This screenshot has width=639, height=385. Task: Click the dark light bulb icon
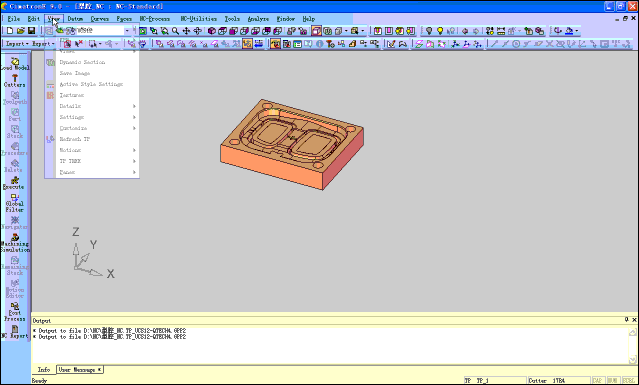click(x=429, y=31)
